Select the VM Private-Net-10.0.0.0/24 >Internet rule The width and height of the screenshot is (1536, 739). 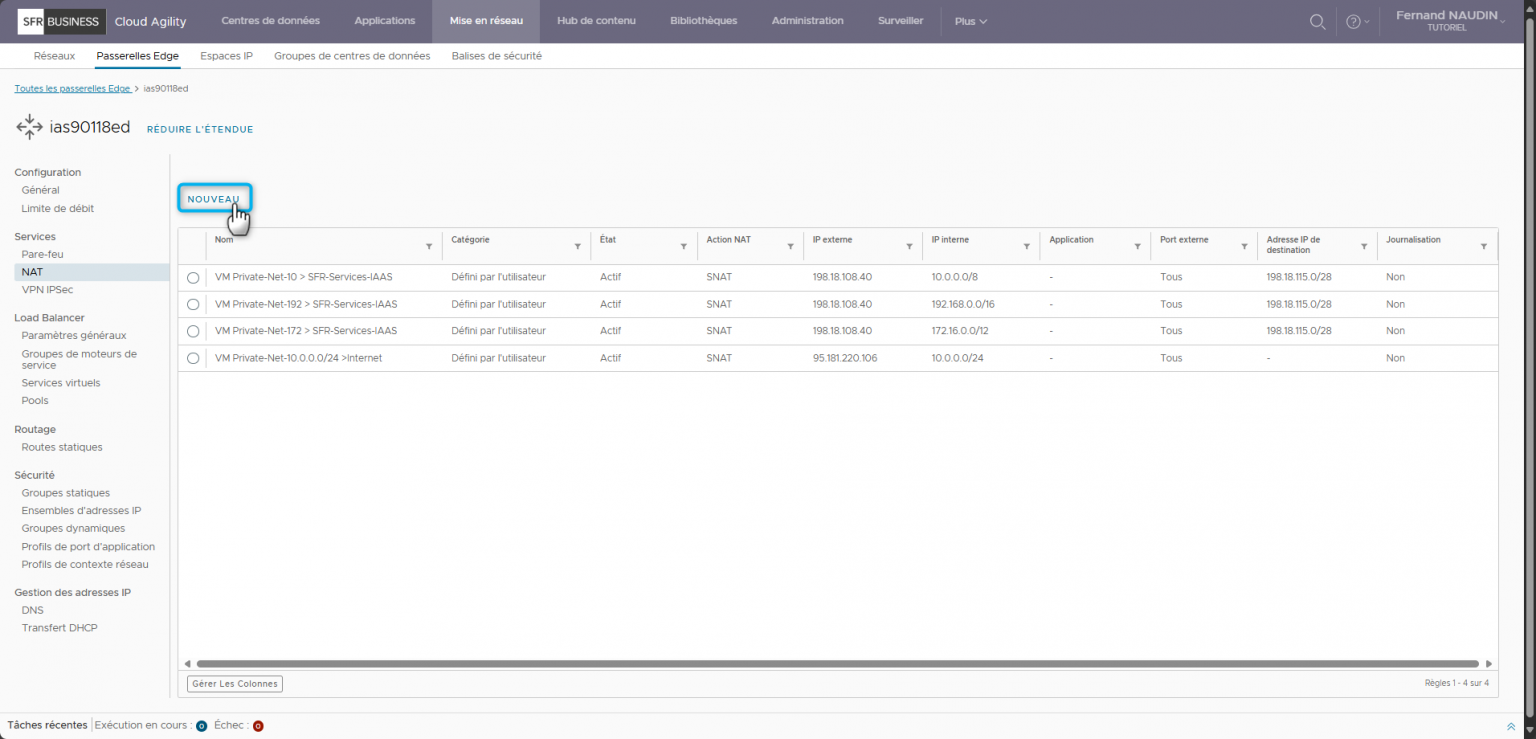point(193,358)
